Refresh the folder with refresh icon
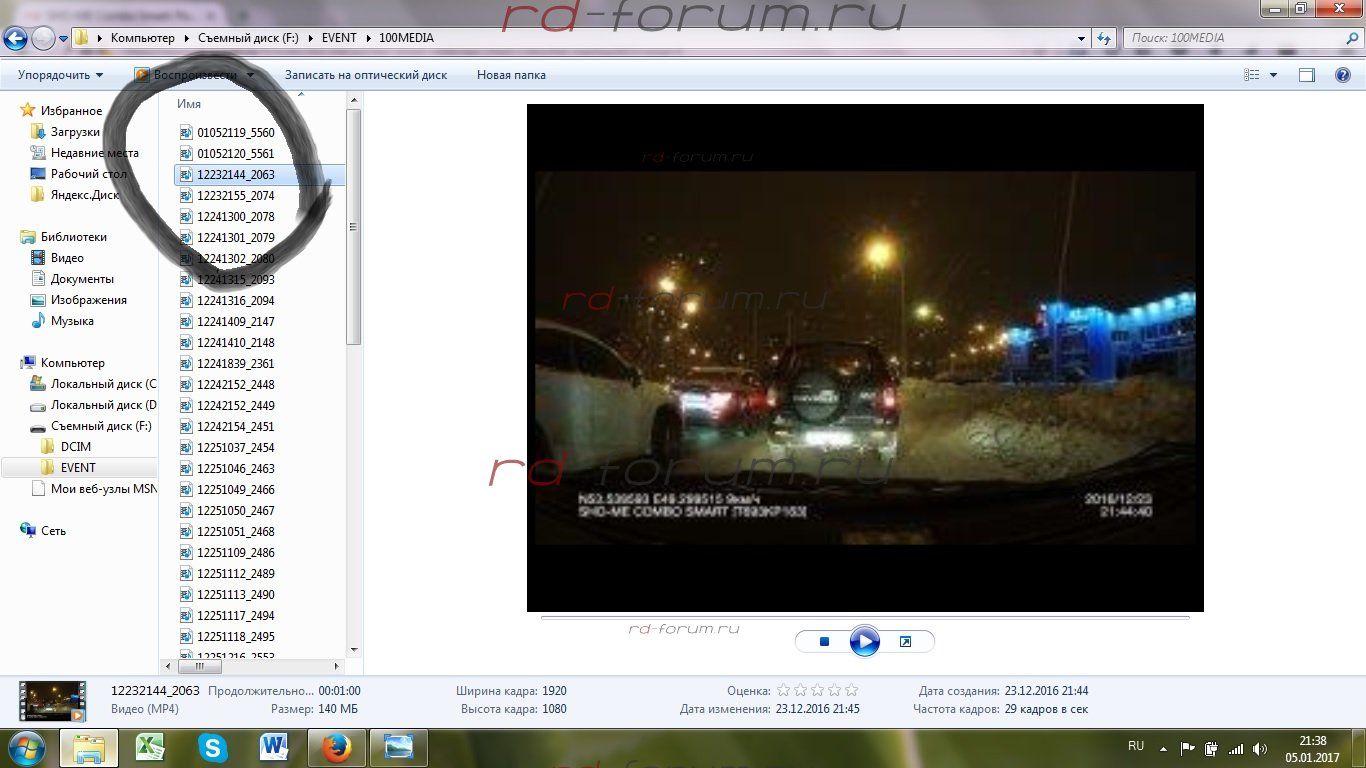This screenshot has width=1366, height=768. (x=1104, y=38)
